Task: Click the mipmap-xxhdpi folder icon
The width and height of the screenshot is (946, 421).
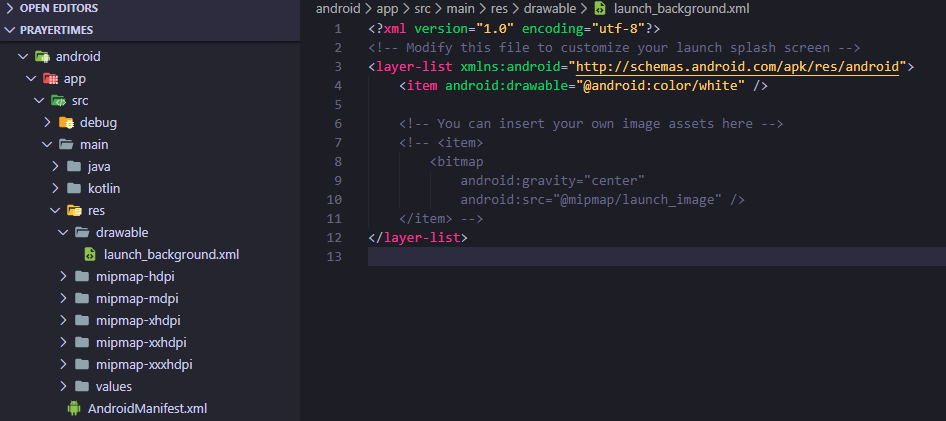Action: pos(82,343)
